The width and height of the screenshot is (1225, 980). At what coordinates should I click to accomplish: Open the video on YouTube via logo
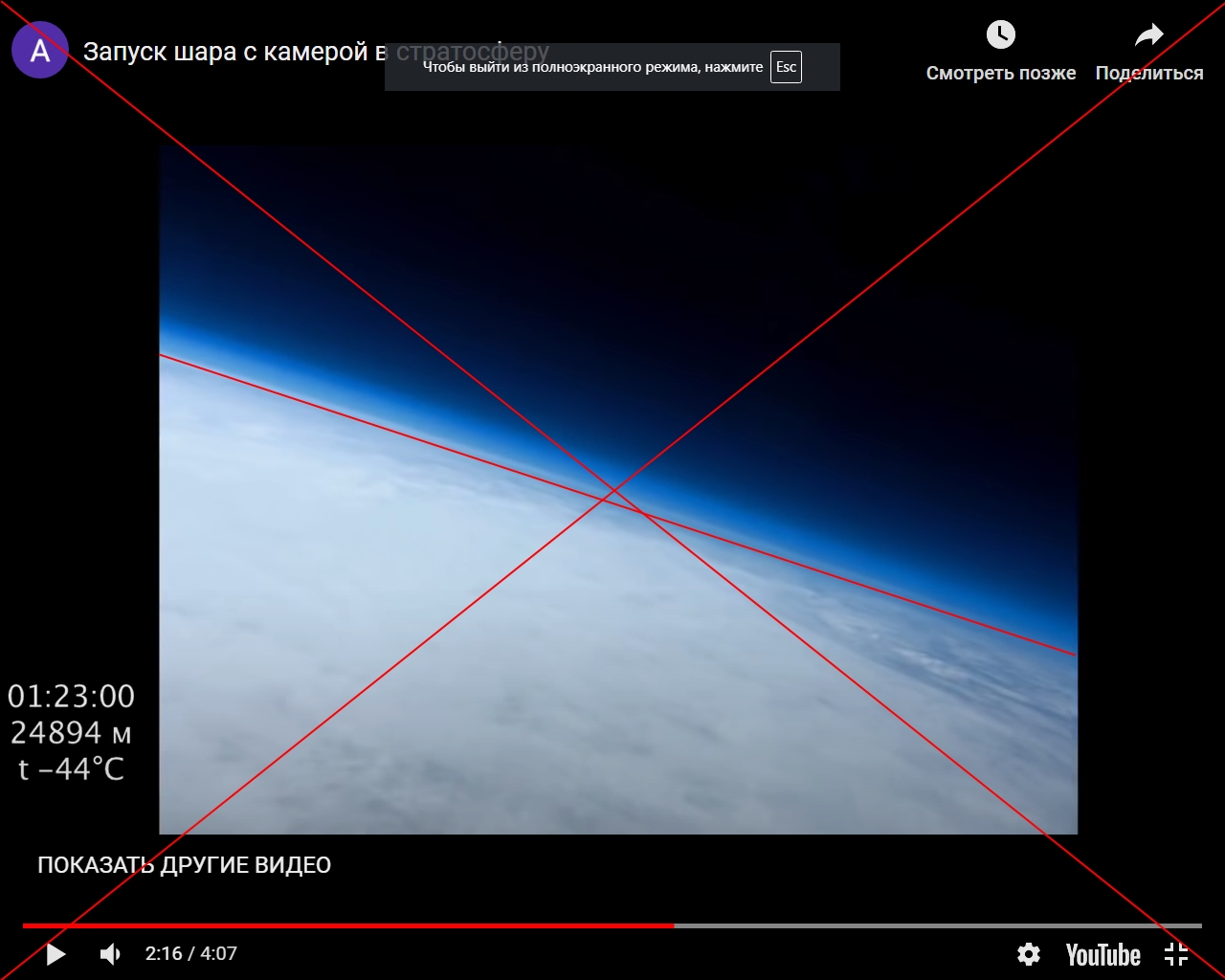(1103, 954)
